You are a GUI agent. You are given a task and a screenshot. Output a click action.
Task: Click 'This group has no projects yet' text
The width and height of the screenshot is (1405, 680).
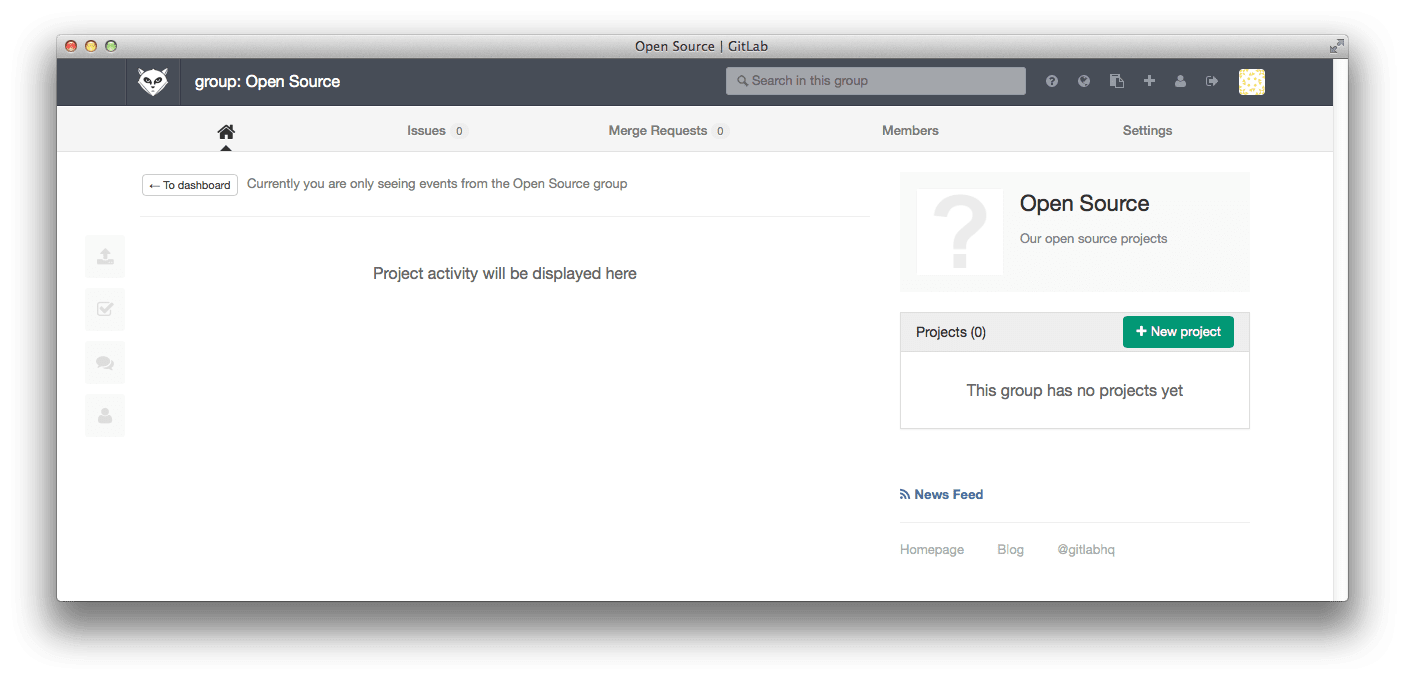(1074, 391)
